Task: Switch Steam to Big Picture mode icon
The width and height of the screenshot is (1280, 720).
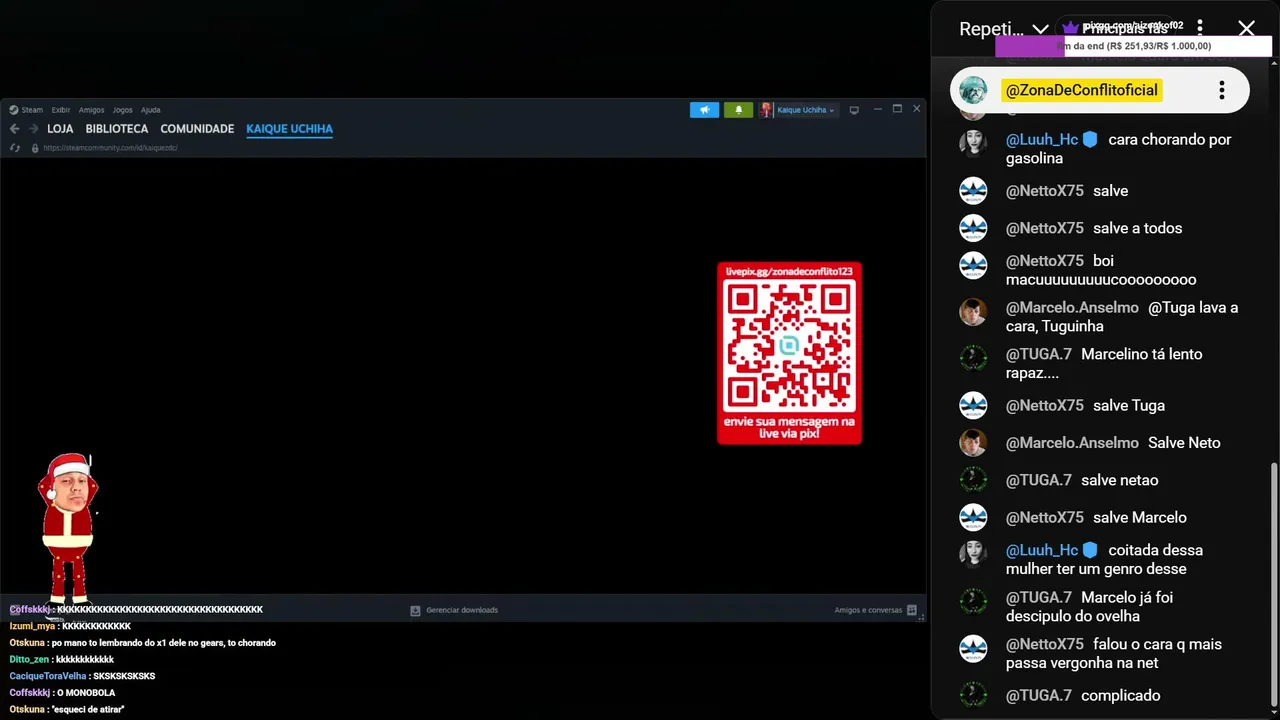Action: click(854, 110)
